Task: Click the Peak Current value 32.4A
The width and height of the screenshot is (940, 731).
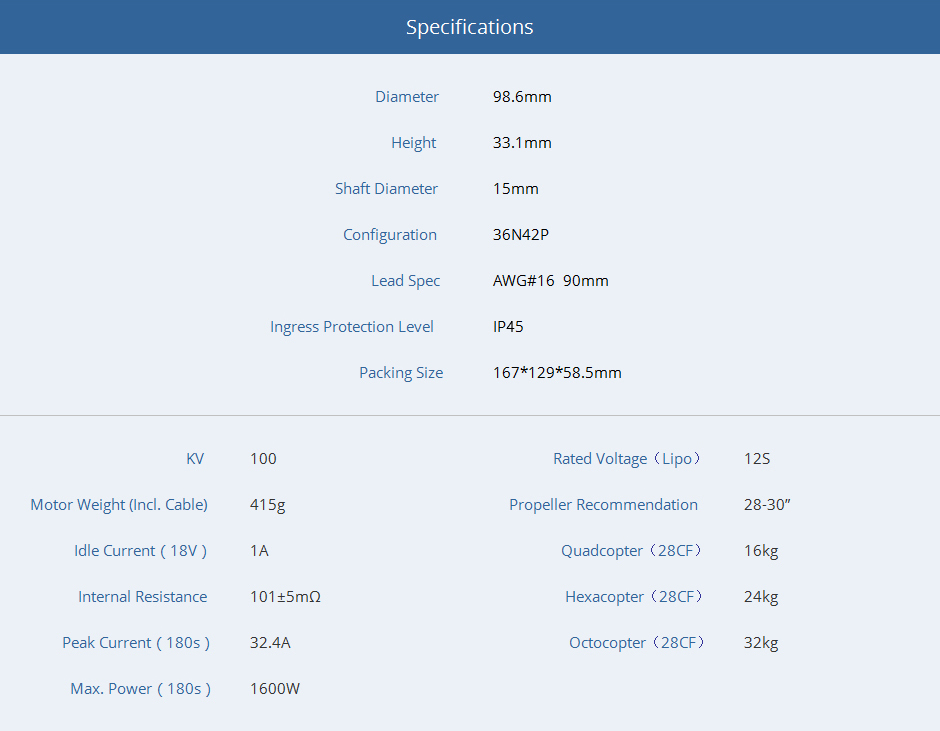Action: pyautogui.click(x=270, y=643)
